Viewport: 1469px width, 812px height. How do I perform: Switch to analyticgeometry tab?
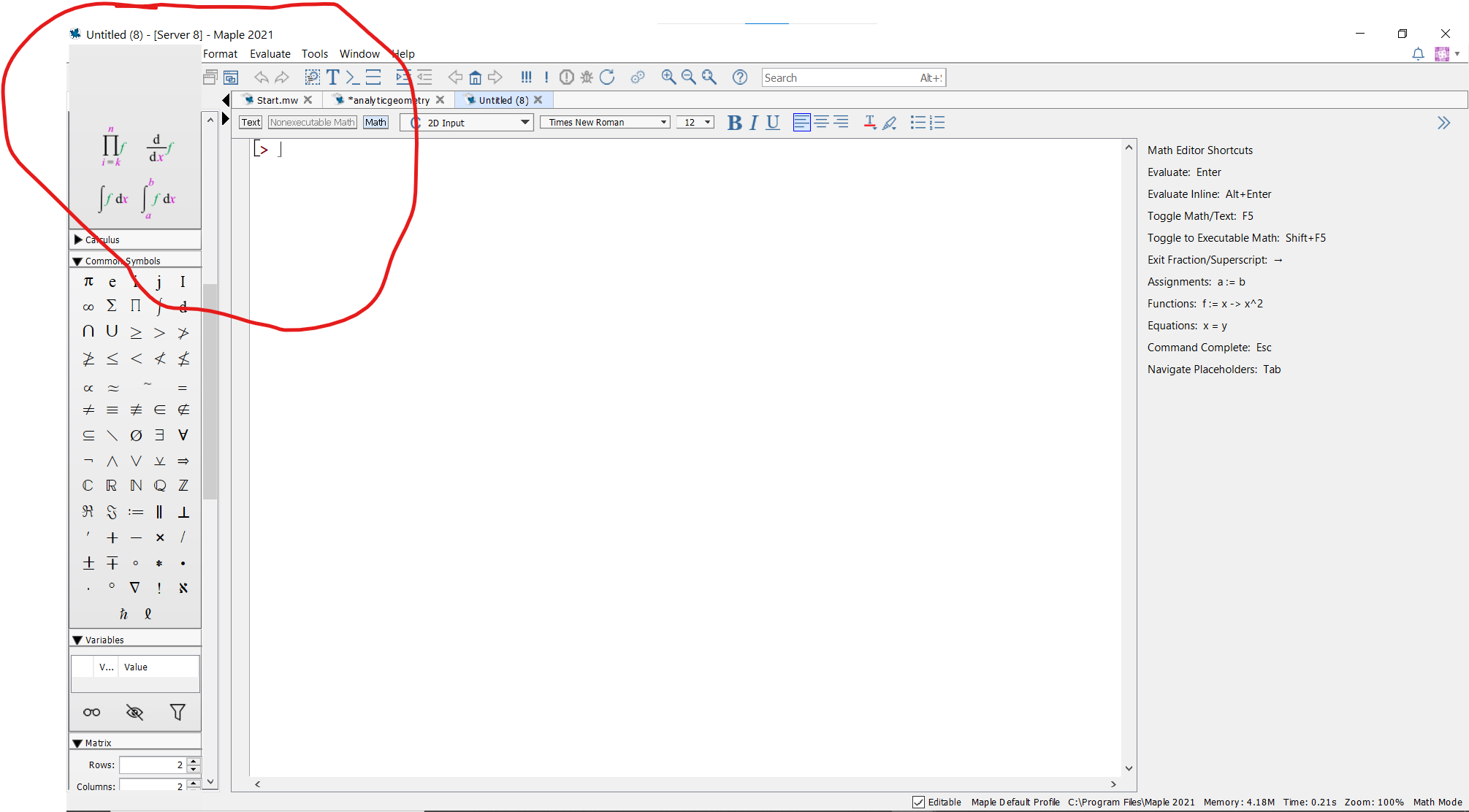(389, 100)
